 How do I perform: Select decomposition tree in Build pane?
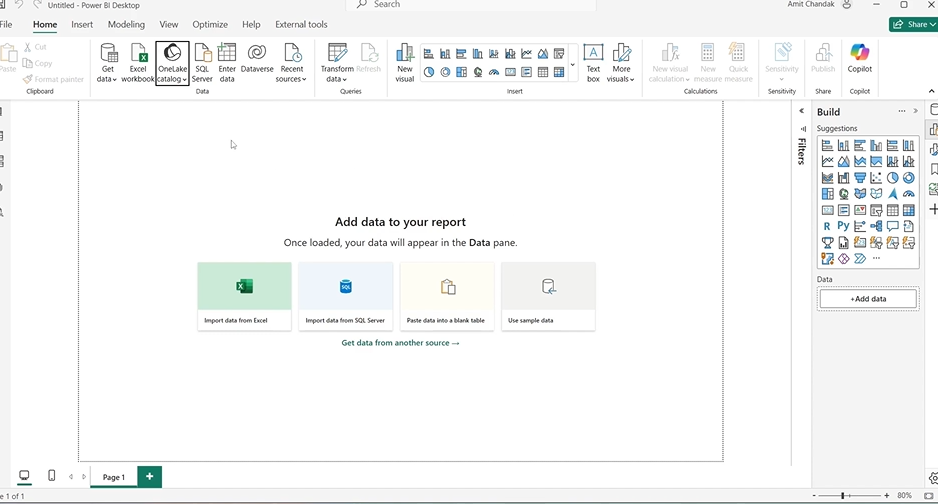tap(876, 226)
